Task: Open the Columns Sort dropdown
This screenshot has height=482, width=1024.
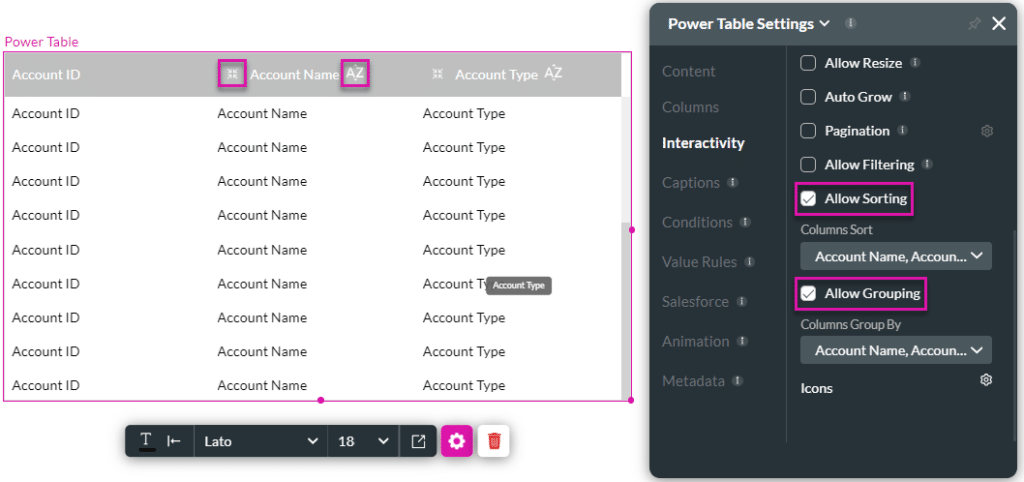Action: point(896,257)
